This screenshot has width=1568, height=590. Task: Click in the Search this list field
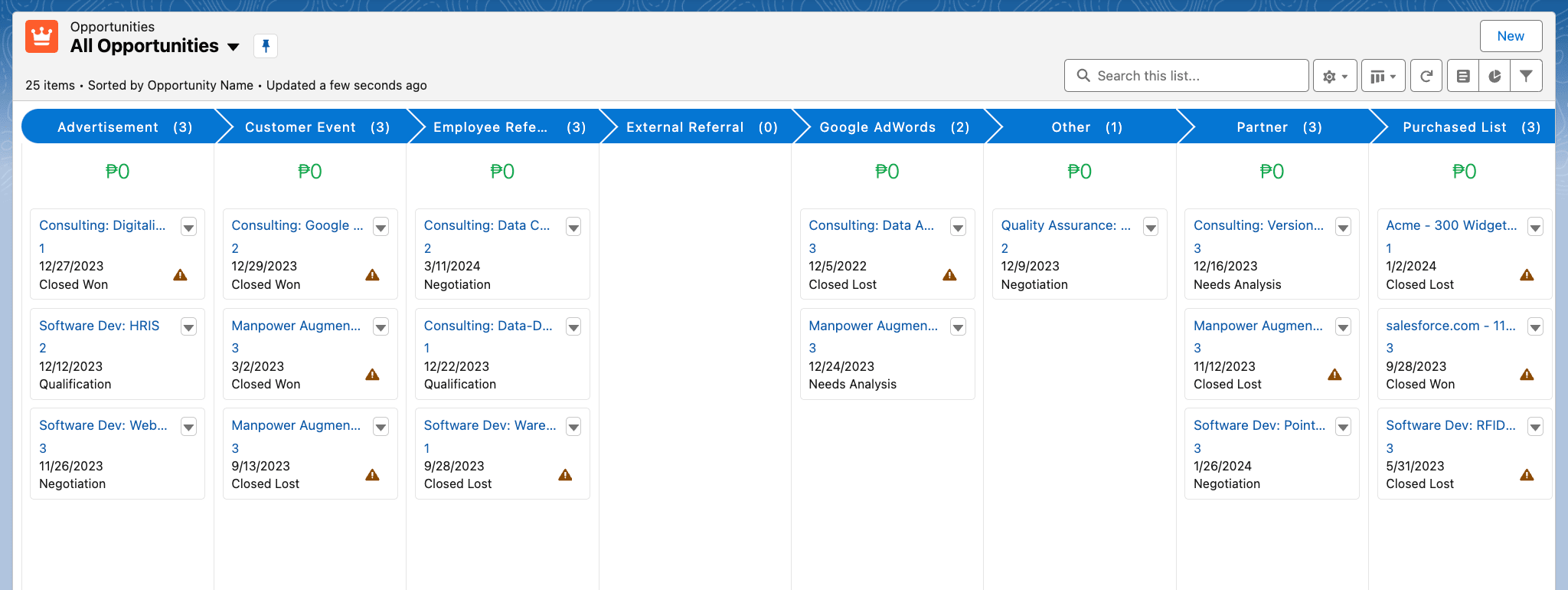(x=1187, y=76)
